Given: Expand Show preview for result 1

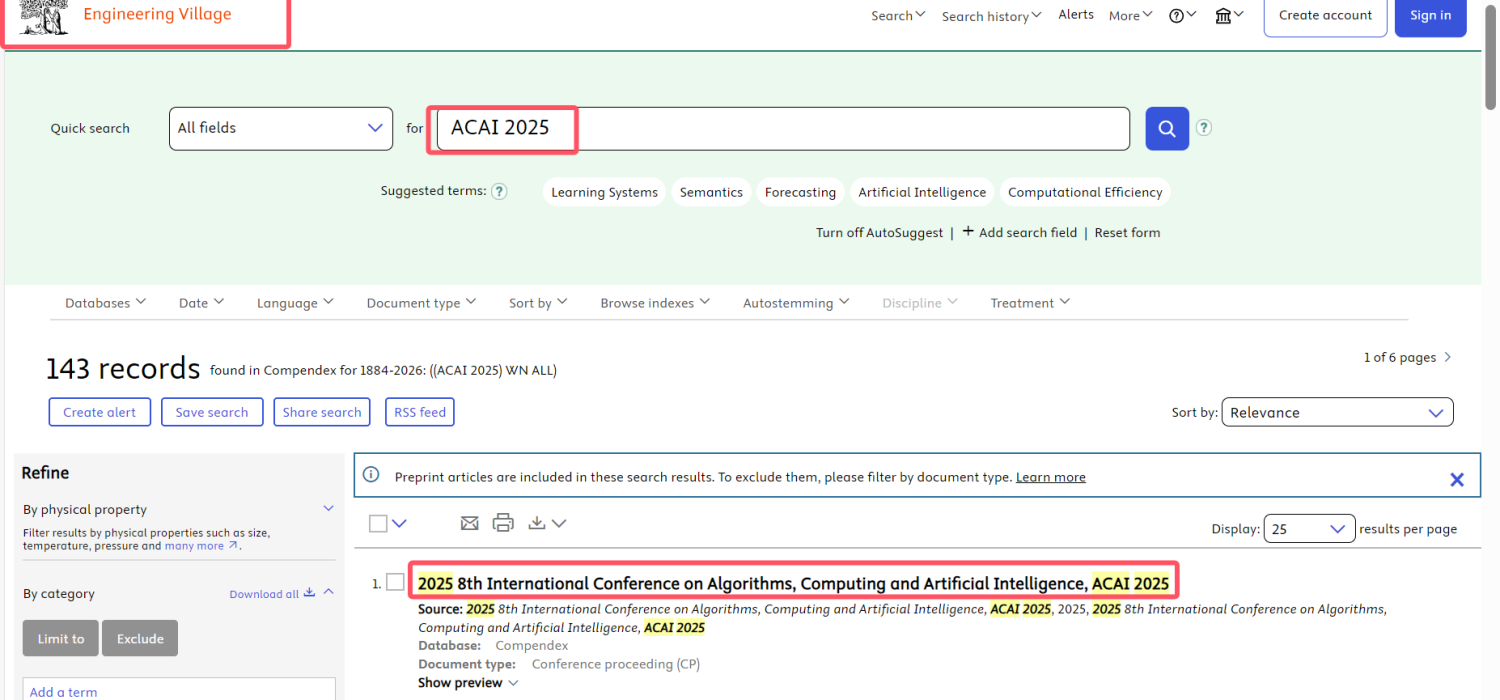Looking at the screenshot, I should pyautogui.click(x=468, y=683).
